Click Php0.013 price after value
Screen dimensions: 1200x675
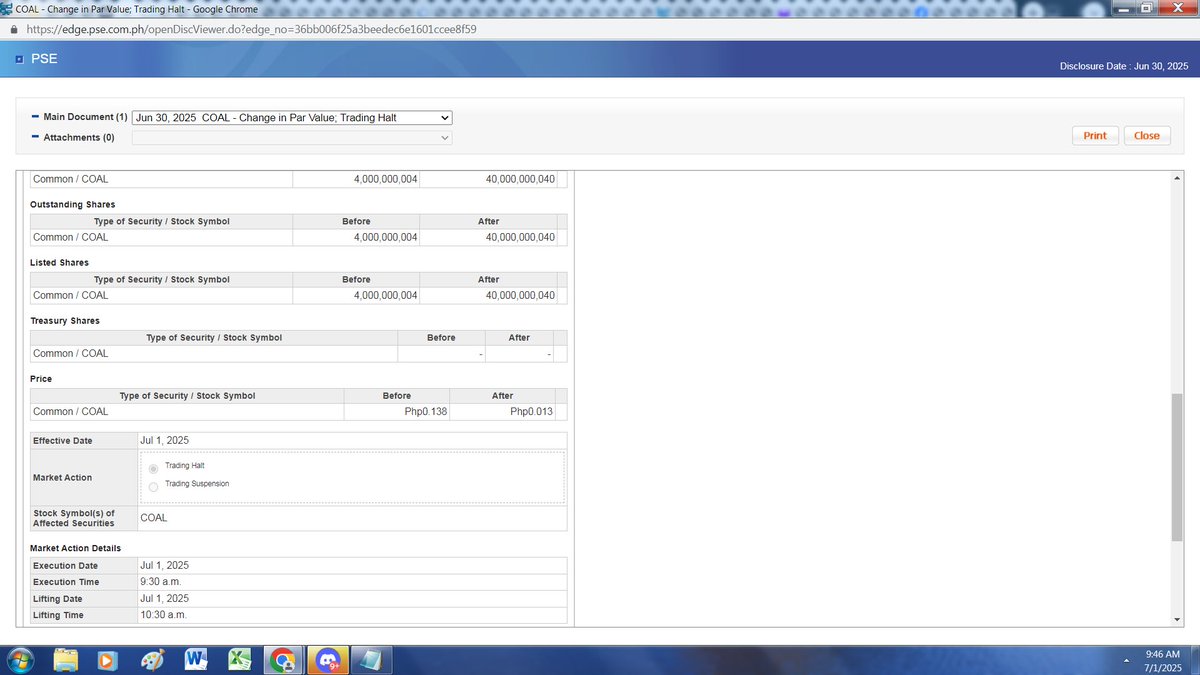pyautogui.click(x=531, y=411)
